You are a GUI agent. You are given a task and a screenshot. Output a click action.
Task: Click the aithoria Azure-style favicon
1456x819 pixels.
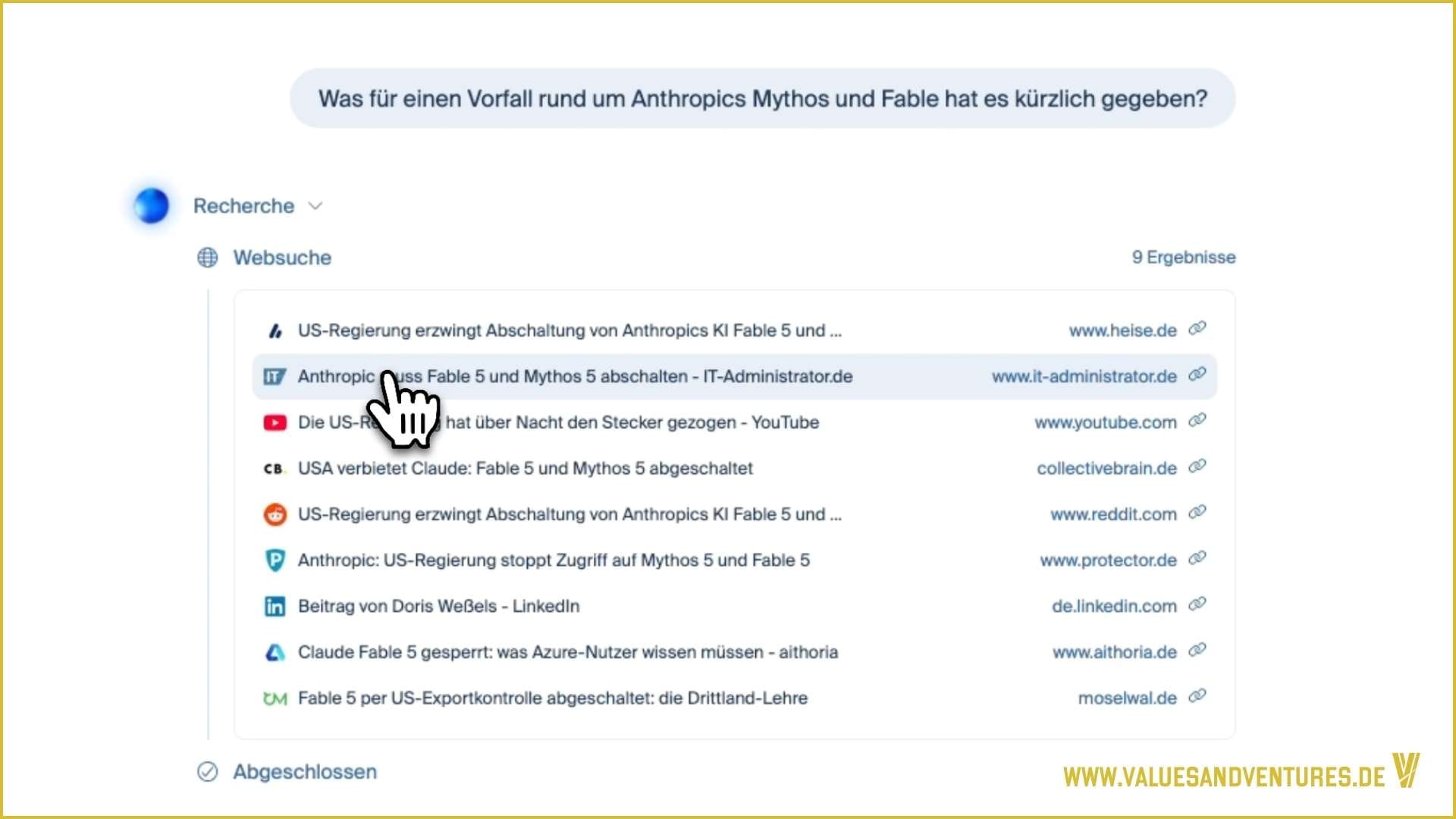(x=275, y=653)
